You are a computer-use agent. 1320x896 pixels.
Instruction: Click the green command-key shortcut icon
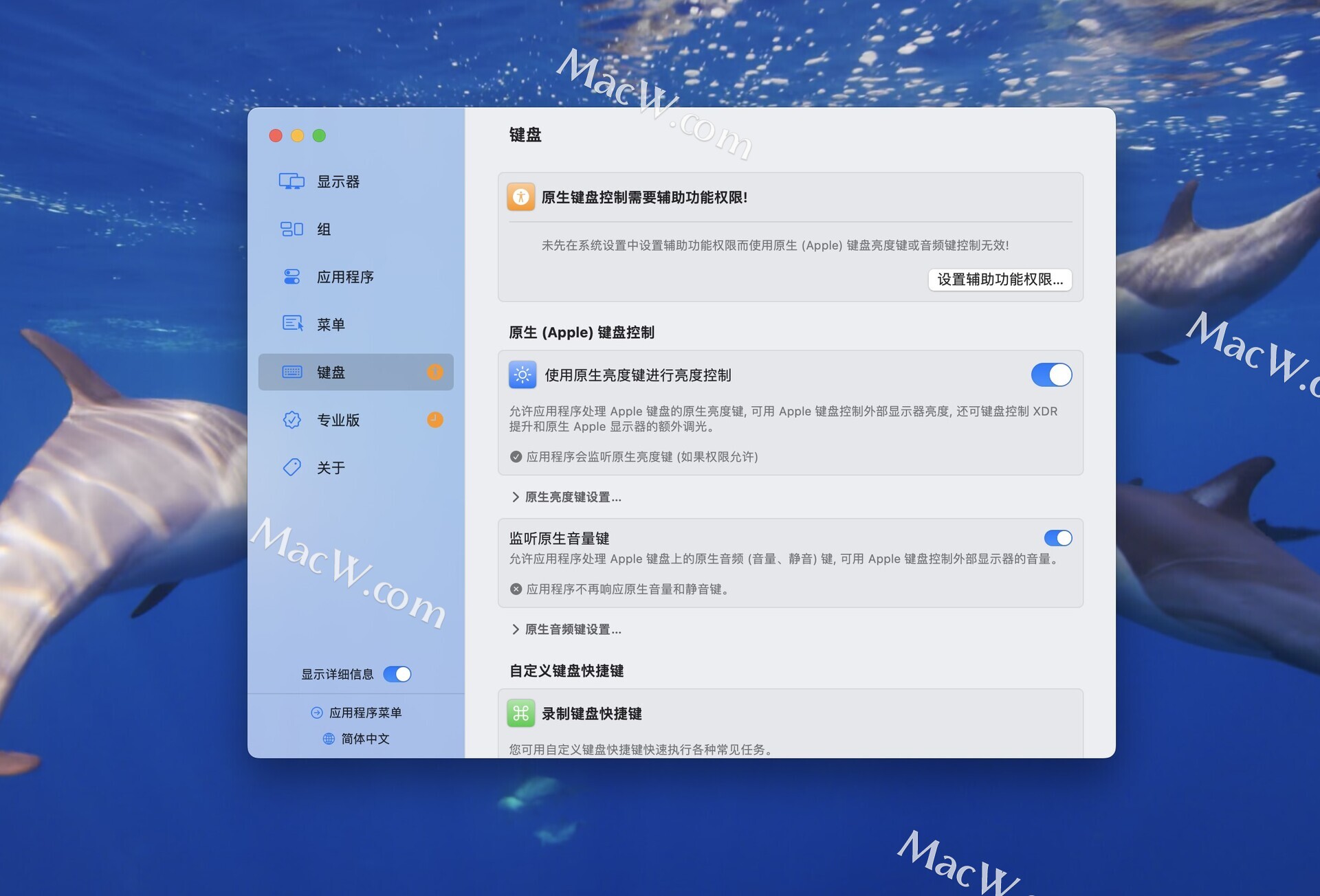(x=521, y=713)
